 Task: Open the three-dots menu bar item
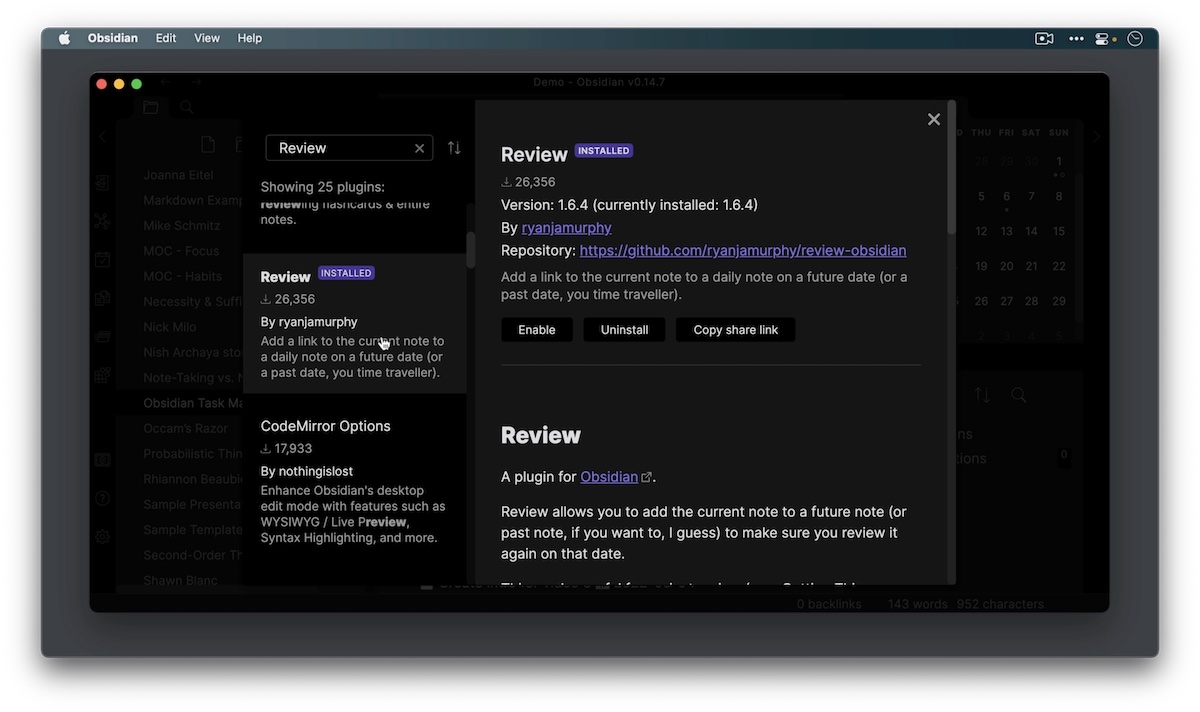(x=1076, y=38)
